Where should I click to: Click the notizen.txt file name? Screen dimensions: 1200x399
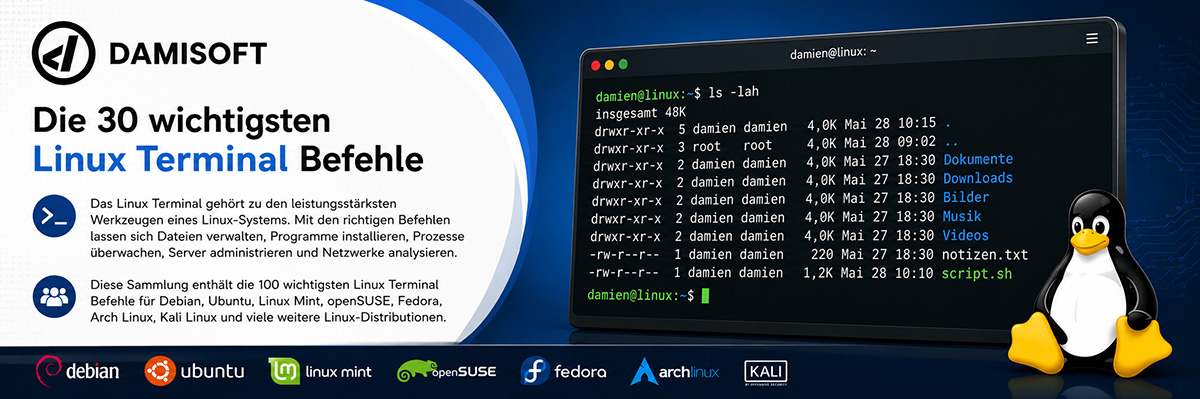click(x=985, y=255)
